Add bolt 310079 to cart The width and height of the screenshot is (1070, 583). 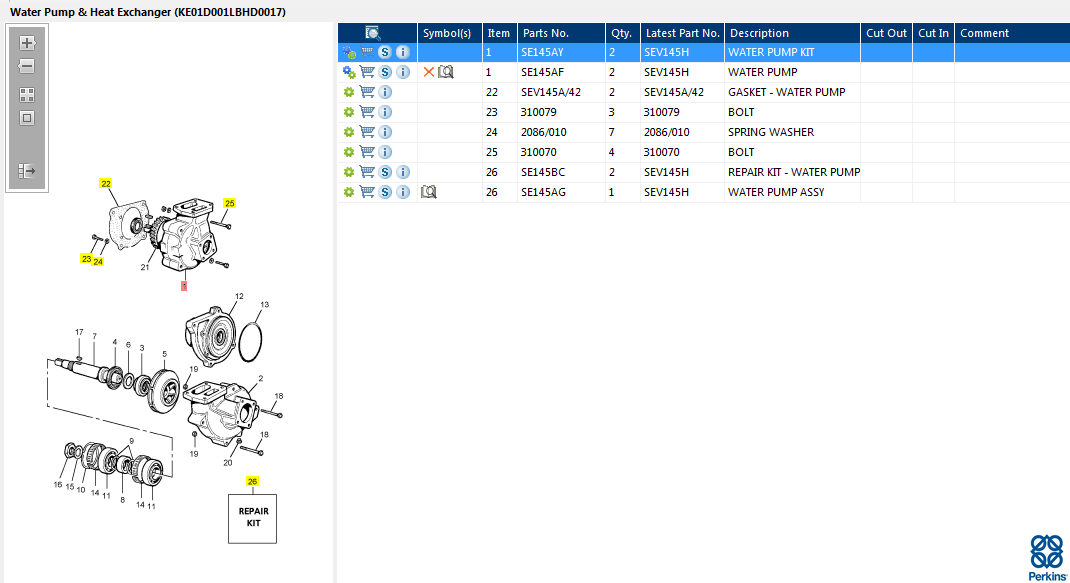367,111
